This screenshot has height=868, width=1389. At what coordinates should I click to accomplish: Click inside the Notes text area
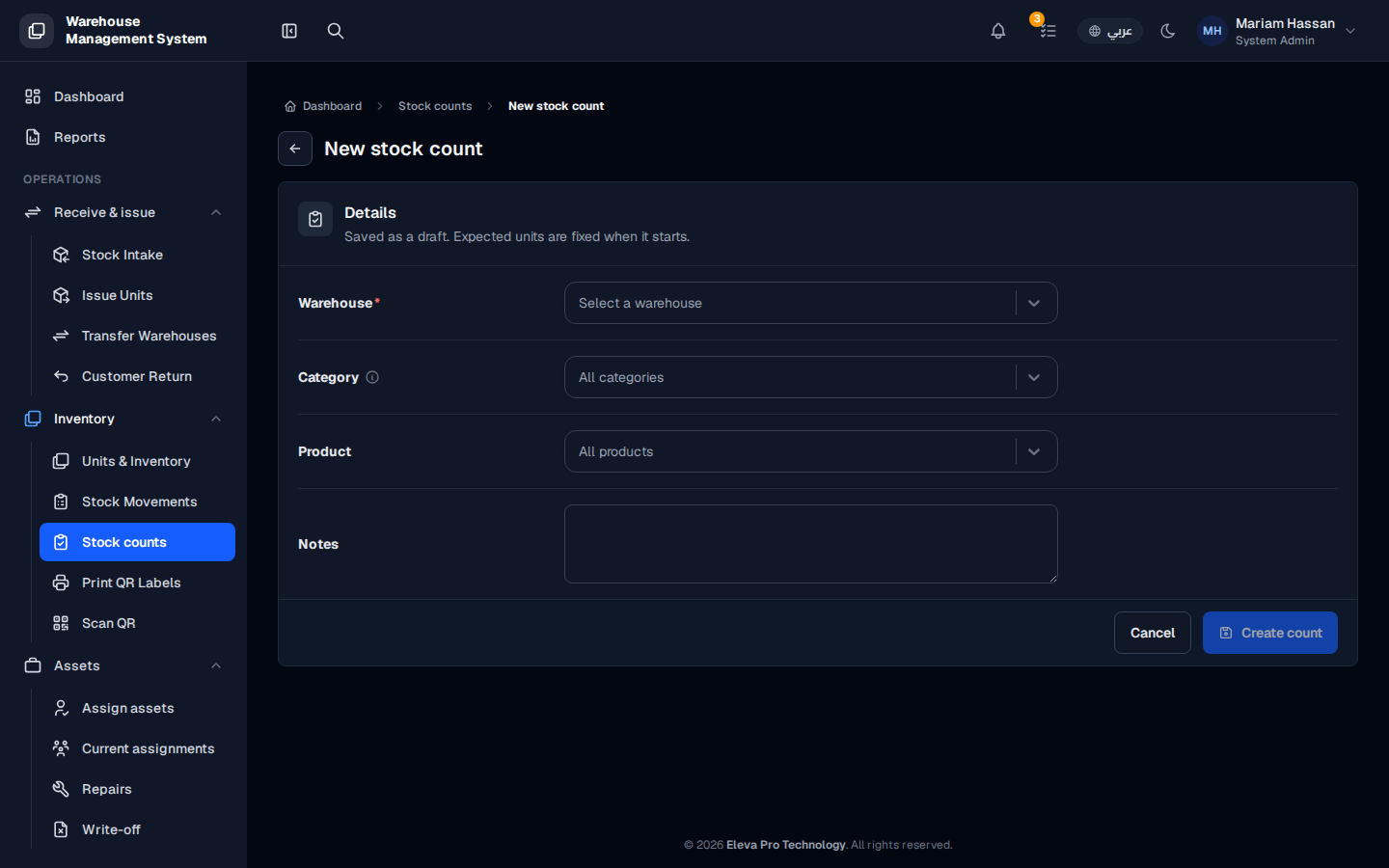[x=811, y=544]
